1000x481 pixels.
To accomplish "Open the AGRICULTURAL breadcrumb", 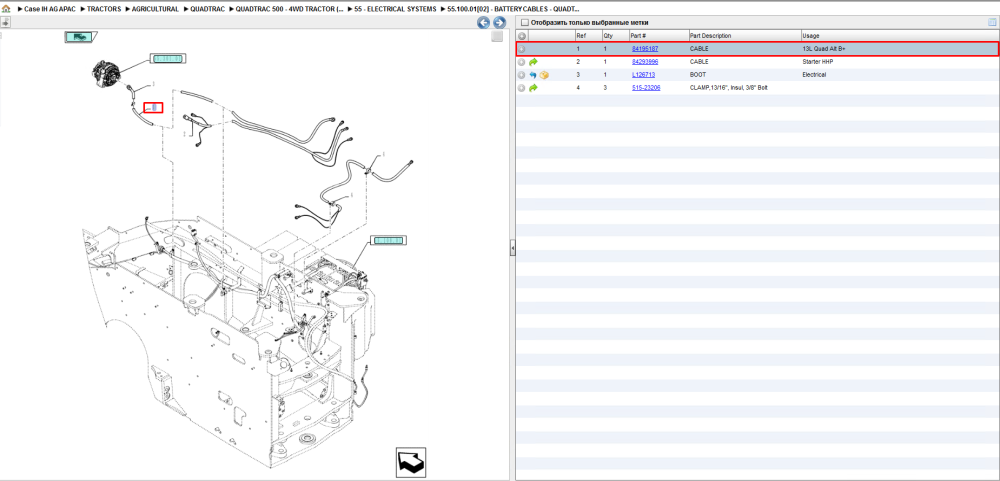I will pyautogui.click(x=155, y=10).
